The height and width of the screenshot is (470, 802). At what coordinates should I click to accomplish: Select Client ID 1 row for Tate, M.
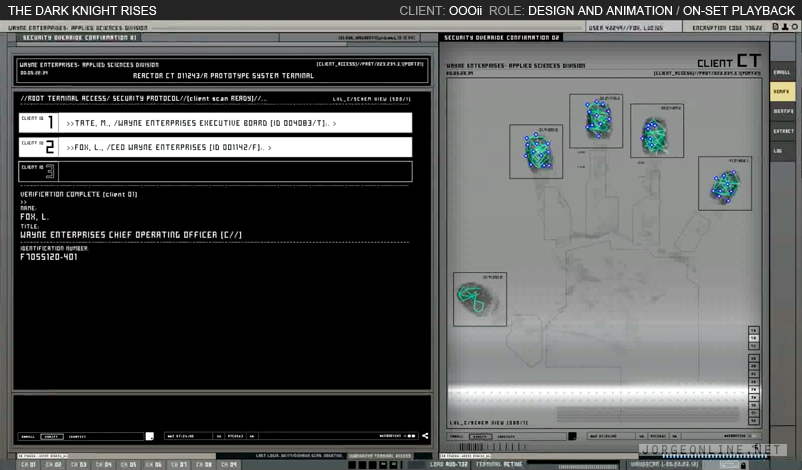tap(215, 123)
